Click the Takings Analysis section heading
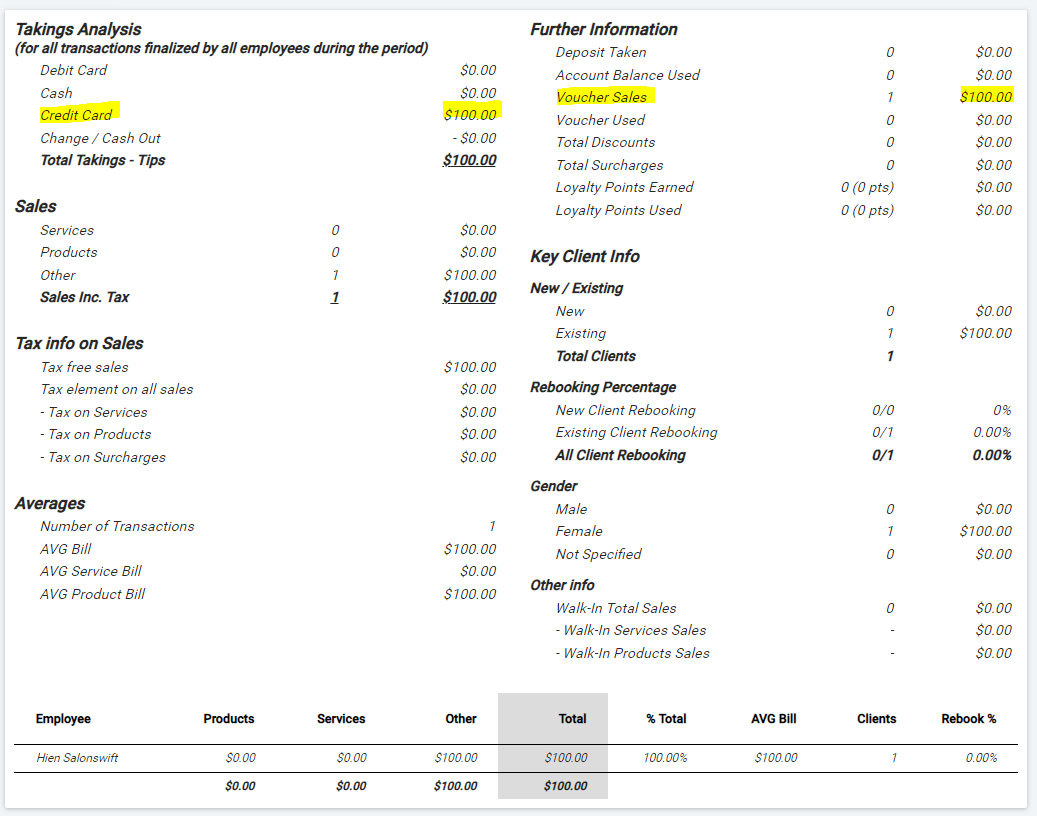This screenshot has height=816, width=1037. tap(78, 29)
